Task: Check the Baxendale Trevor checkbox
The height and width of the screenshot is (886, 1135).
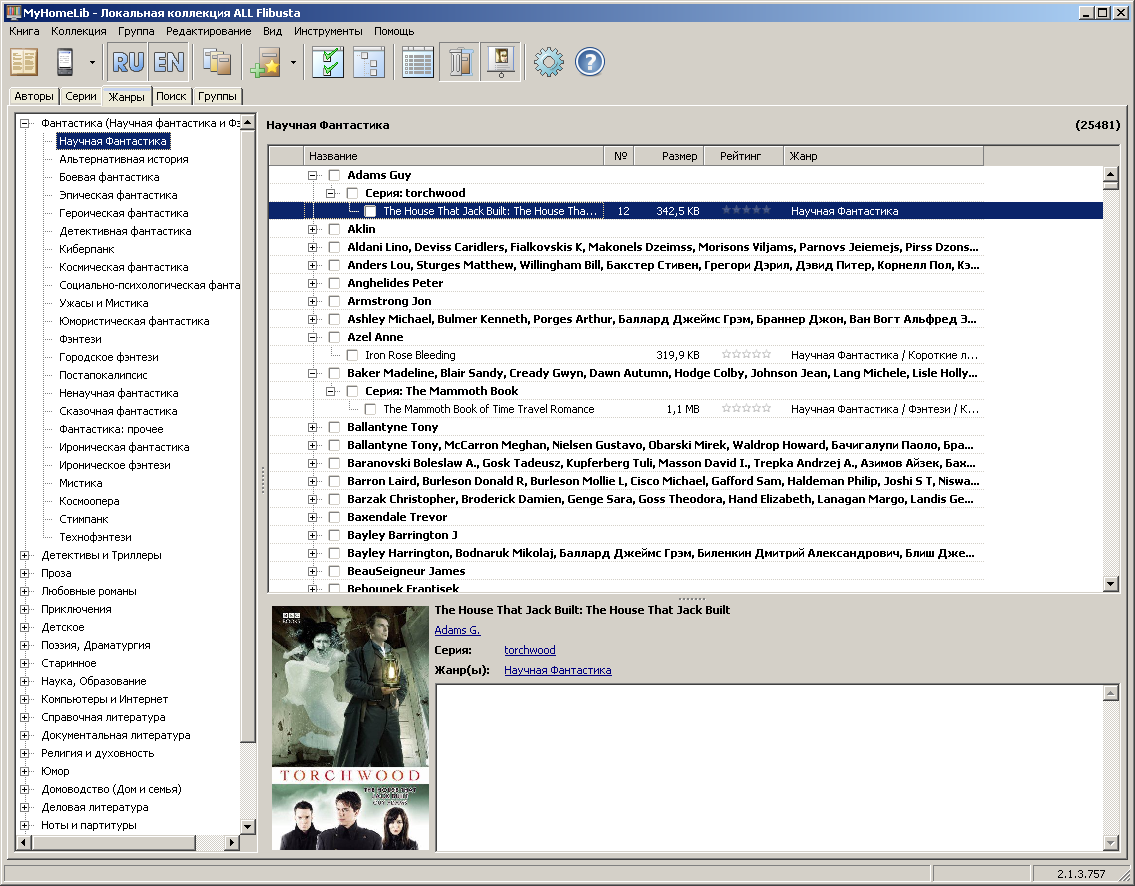Action: (334, 518)
